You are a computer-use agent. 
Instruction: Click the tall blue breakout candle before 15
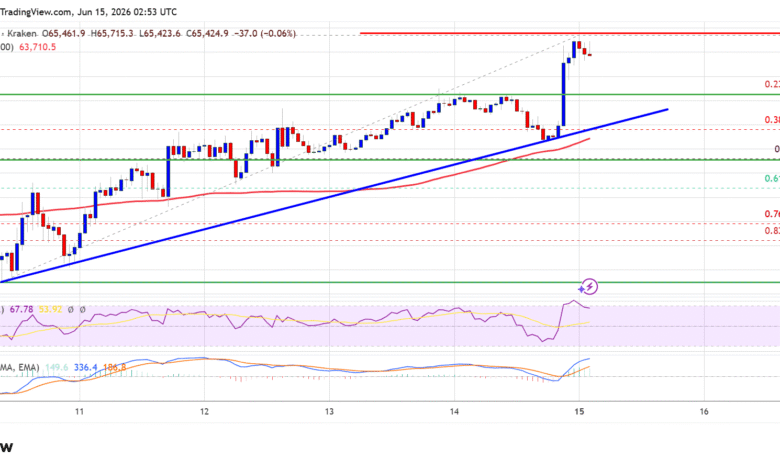tap(564, 94)
